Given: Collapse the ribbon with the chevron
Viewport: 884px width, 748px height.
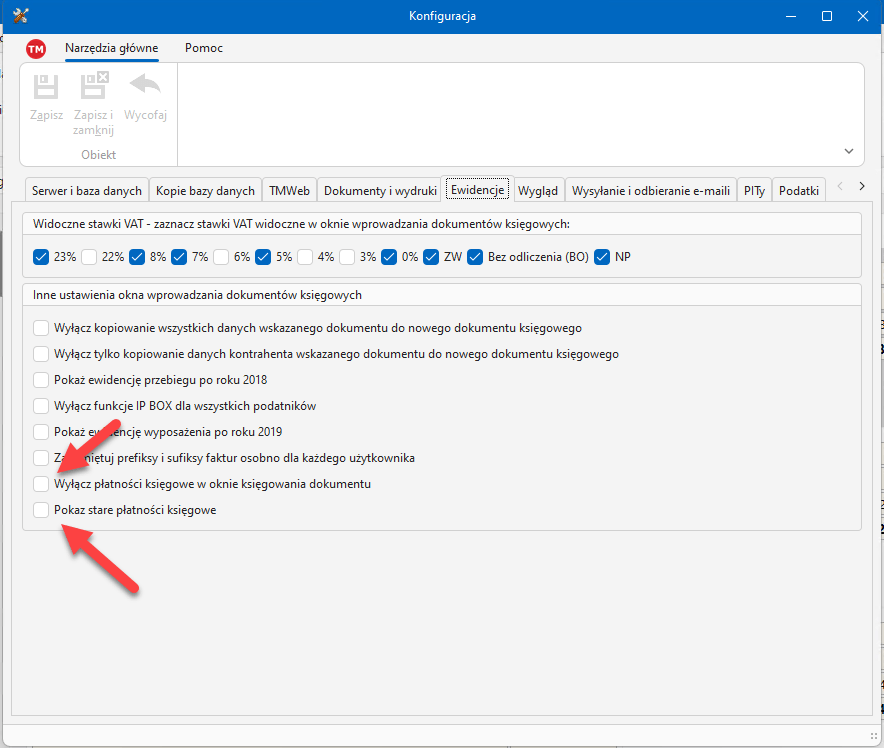Looking at the screenshot, I should pyautogui.click(x=849, y=151).
